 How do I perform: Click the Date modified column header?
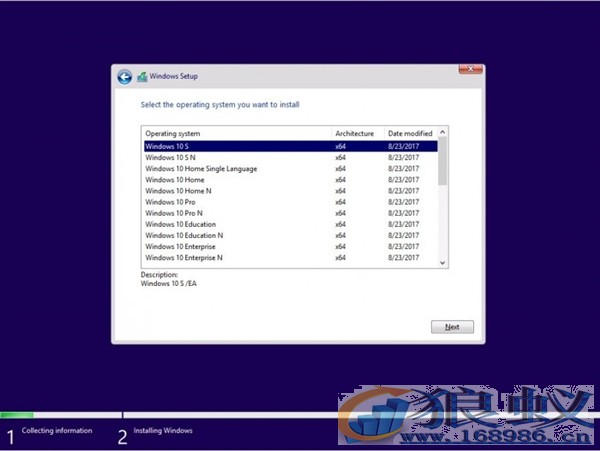[411, 133]
